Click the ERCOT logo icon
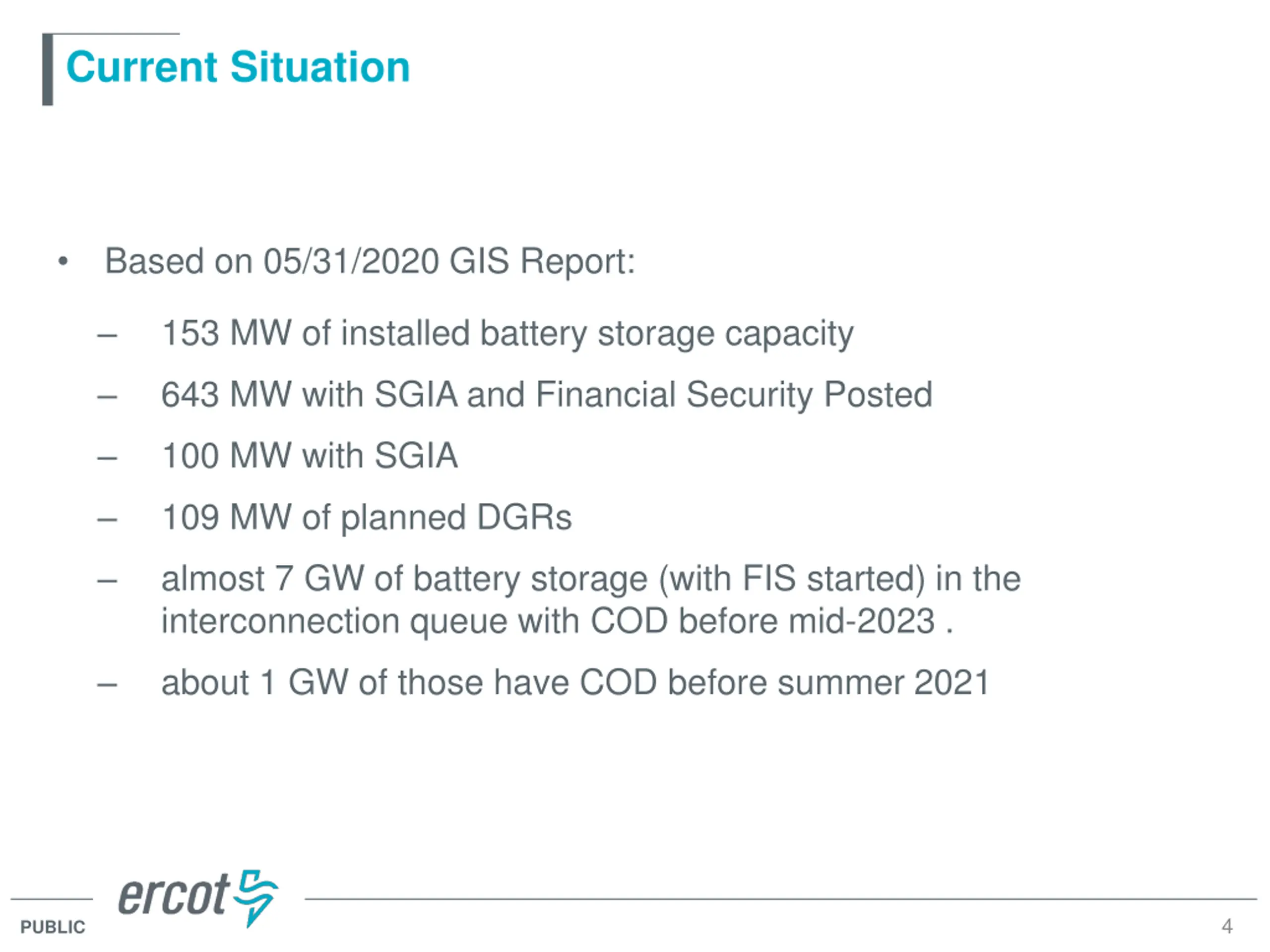Viewport: 1270px width, 952px height. pyautogui.click(x=198, y=897)
